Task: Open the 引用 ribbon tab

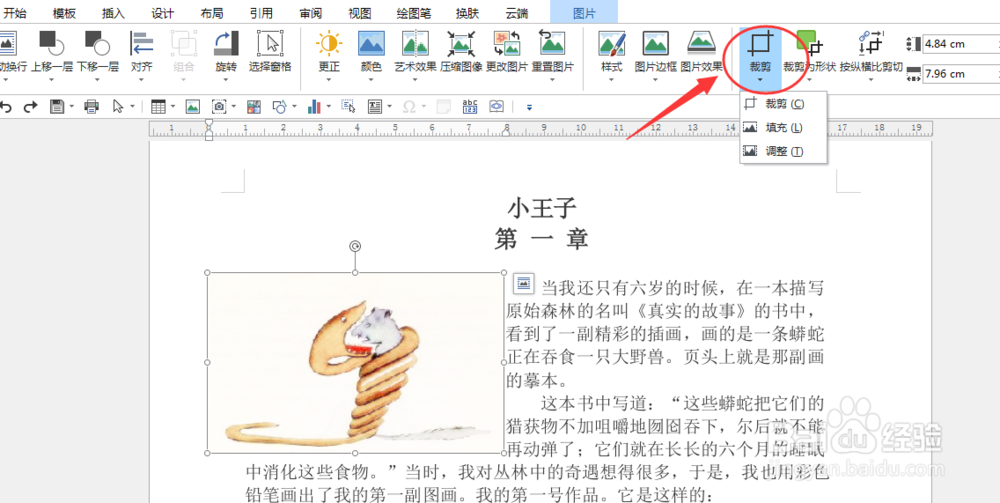Action: [261, 13]
